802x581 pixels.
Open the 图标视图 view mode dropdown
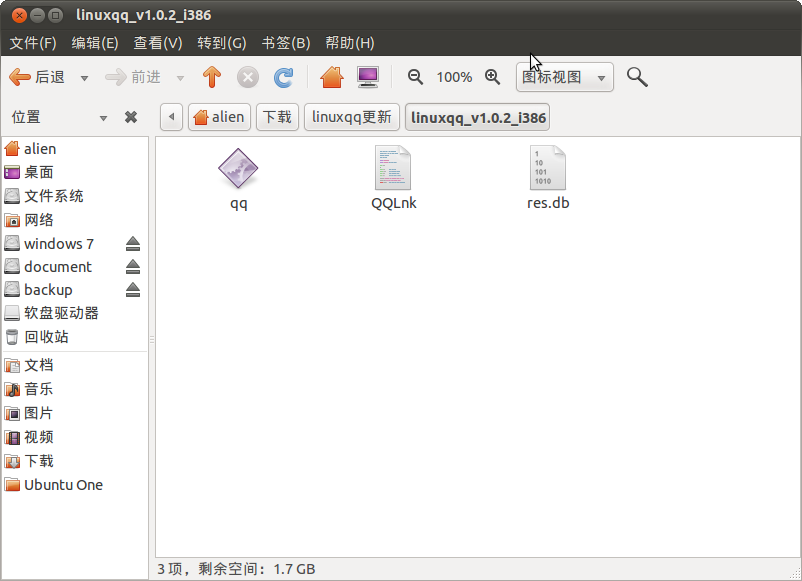click(565, 77)
